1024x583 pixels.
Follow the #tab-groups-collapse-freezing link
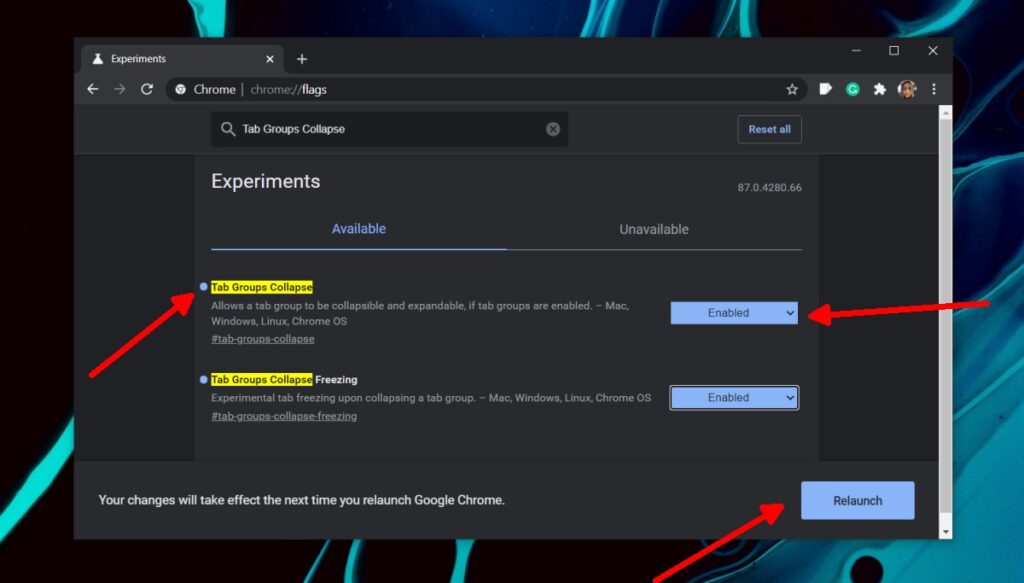(x=284, y=416)
